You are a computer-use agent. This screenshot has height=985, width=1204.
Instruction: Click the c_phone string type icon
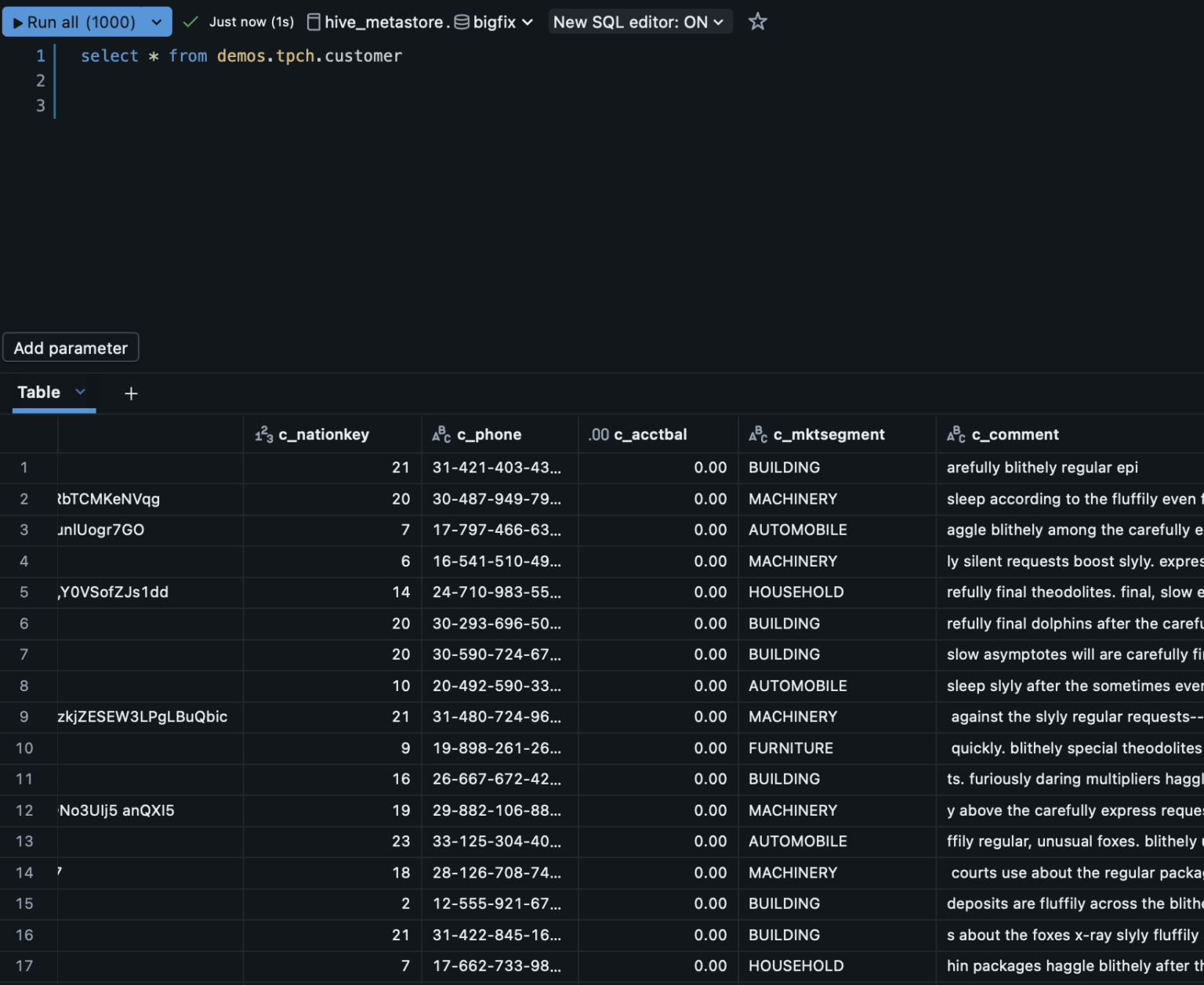(441, 434)
